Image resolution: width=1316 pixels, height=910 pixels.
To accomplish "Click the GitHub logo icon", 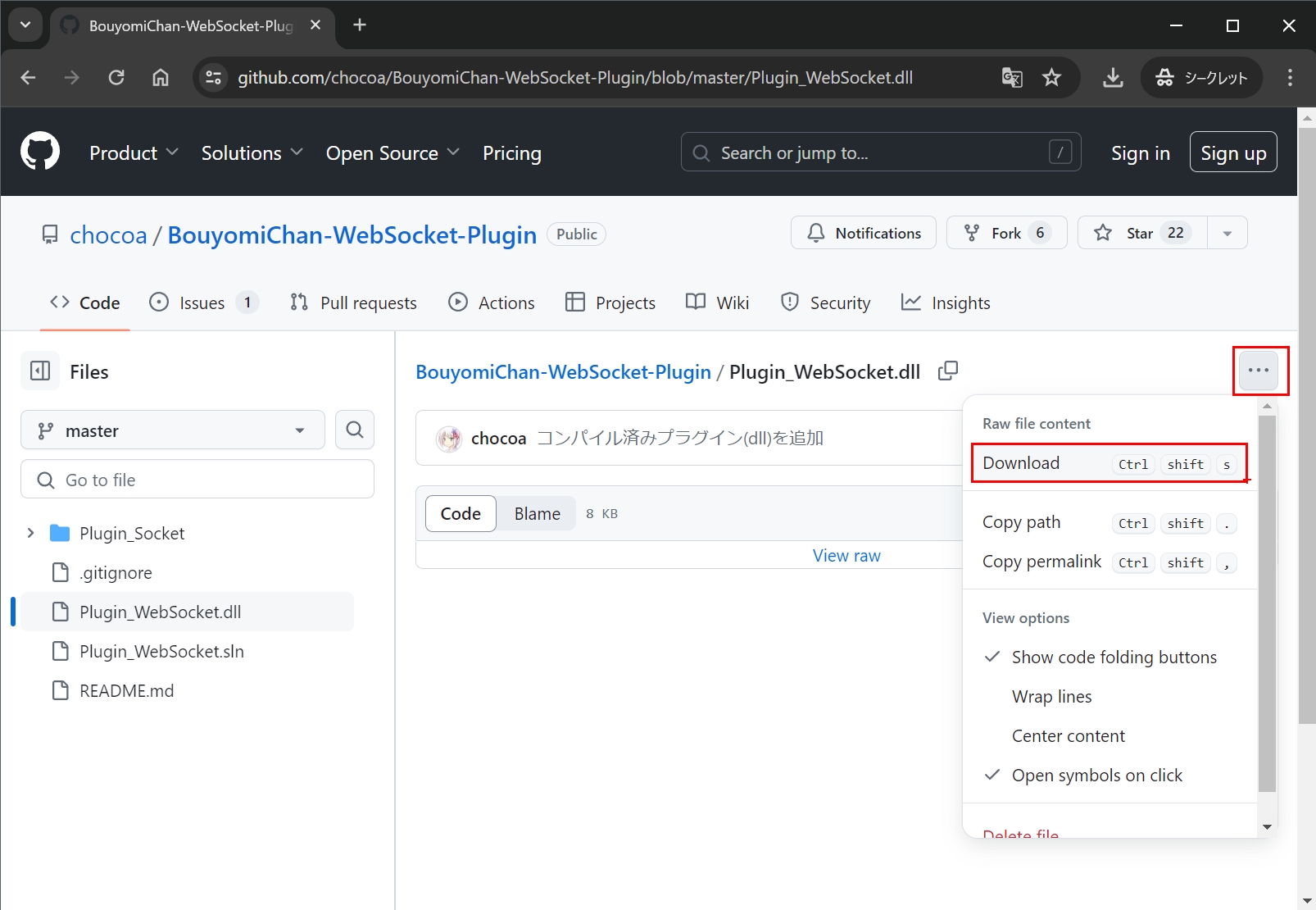I will (x=40, y=152).
